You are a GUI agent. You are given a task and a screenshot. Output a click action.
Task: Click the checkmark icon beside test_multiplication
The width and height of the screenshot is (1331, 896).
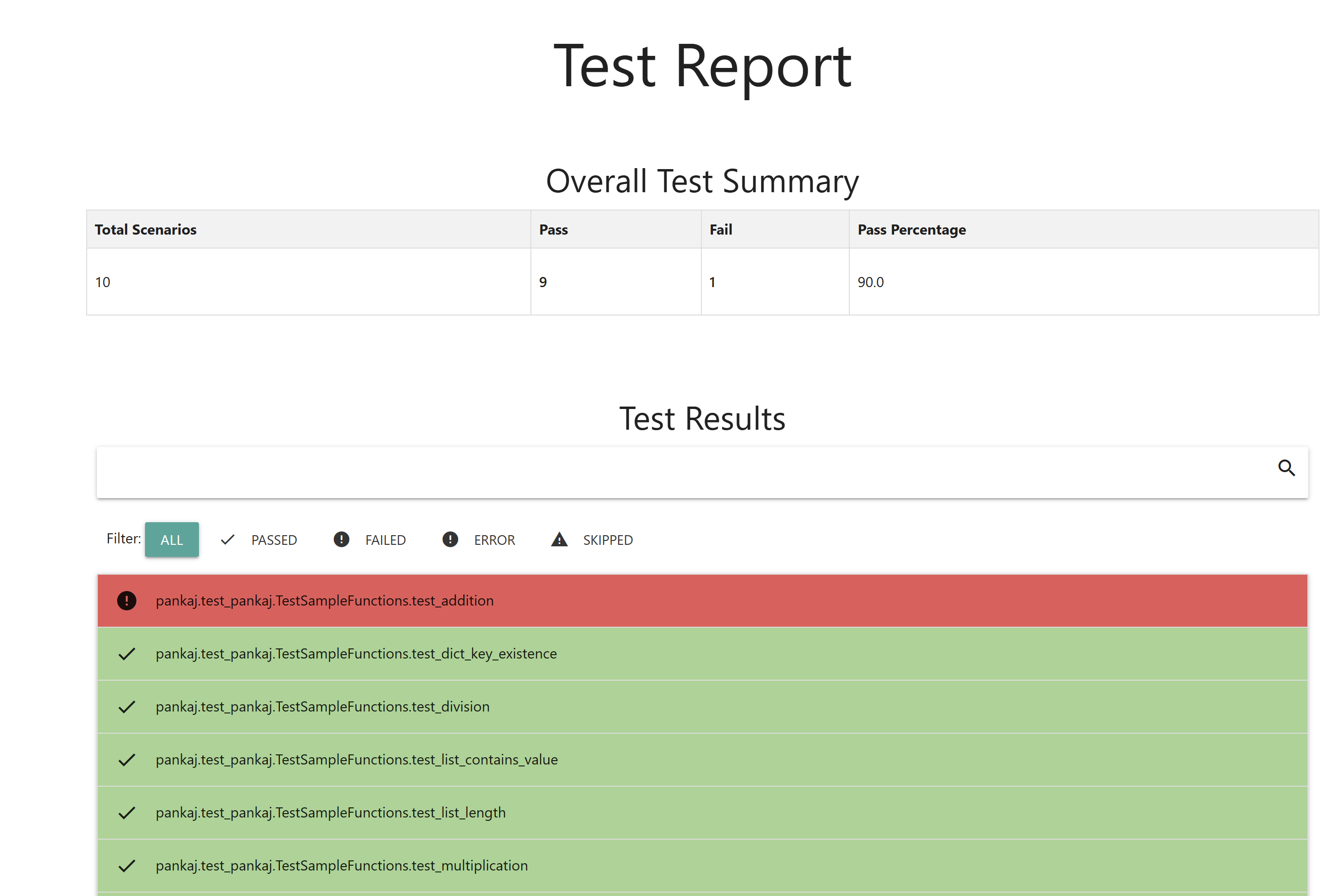coord(126,866)
